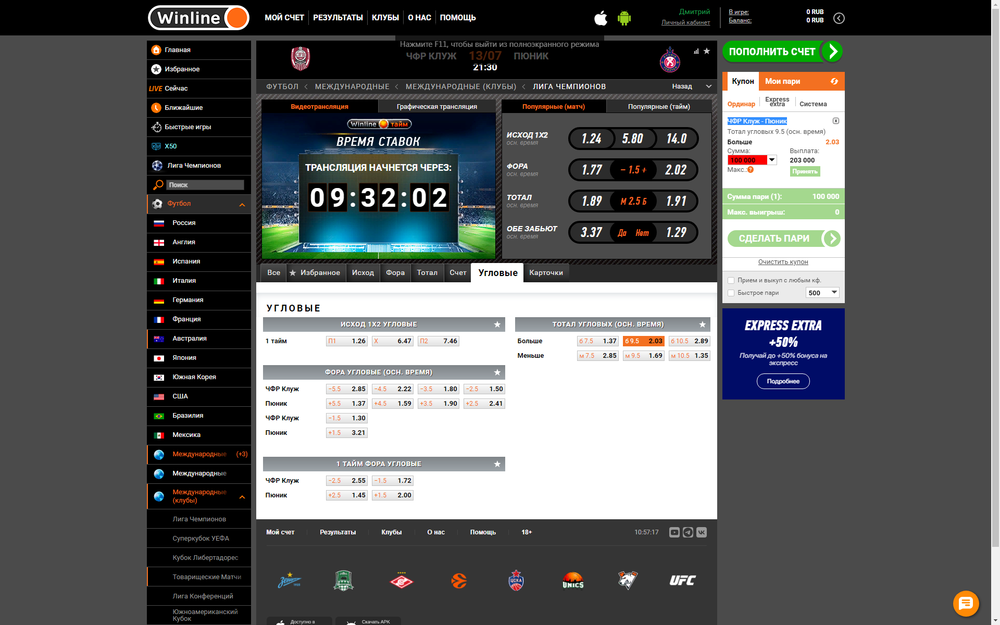Open the Личный кабинет link

(686, 23)
